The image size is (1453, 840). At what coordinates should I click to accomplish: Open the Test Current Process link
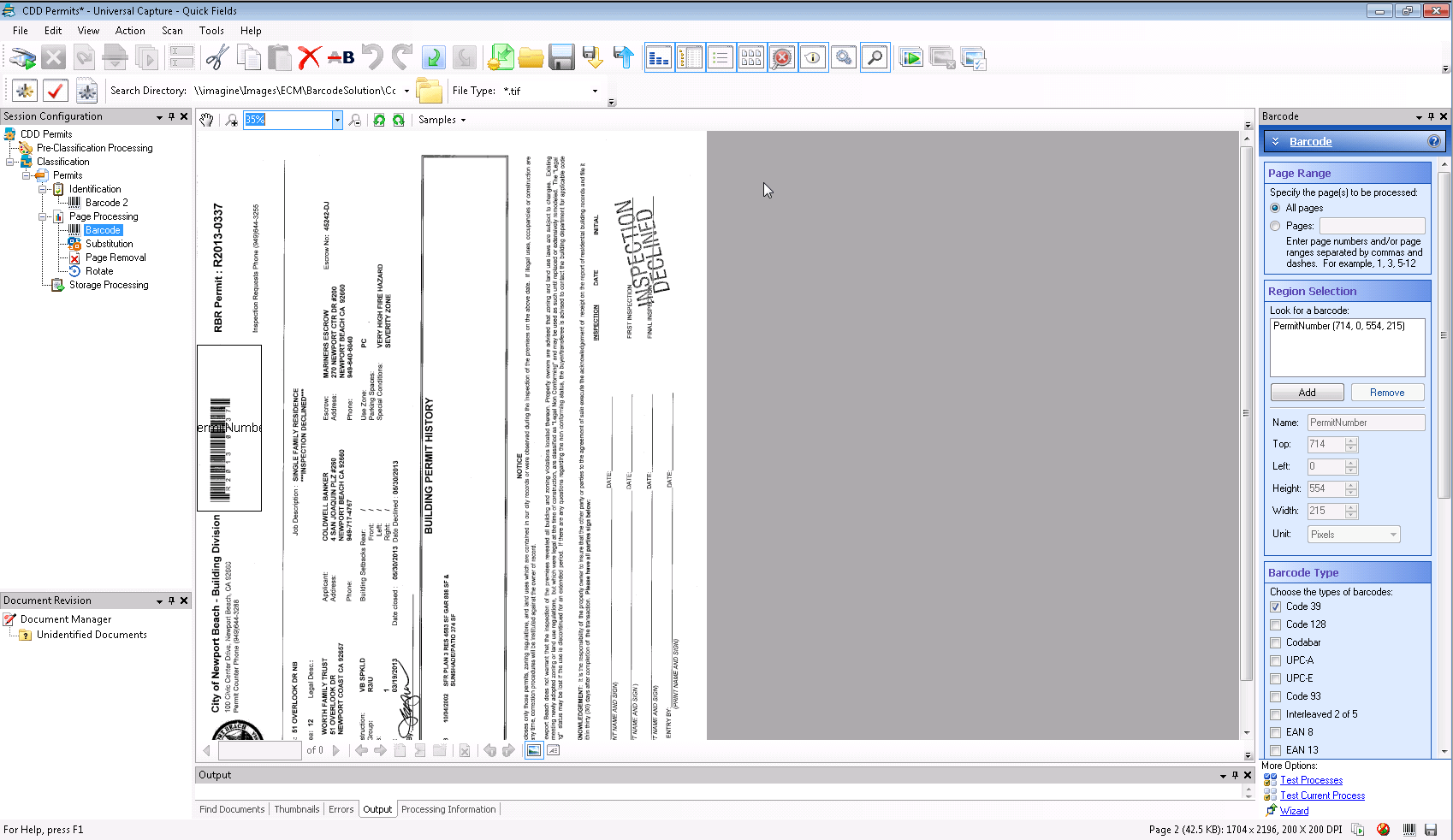(1322, 796)
